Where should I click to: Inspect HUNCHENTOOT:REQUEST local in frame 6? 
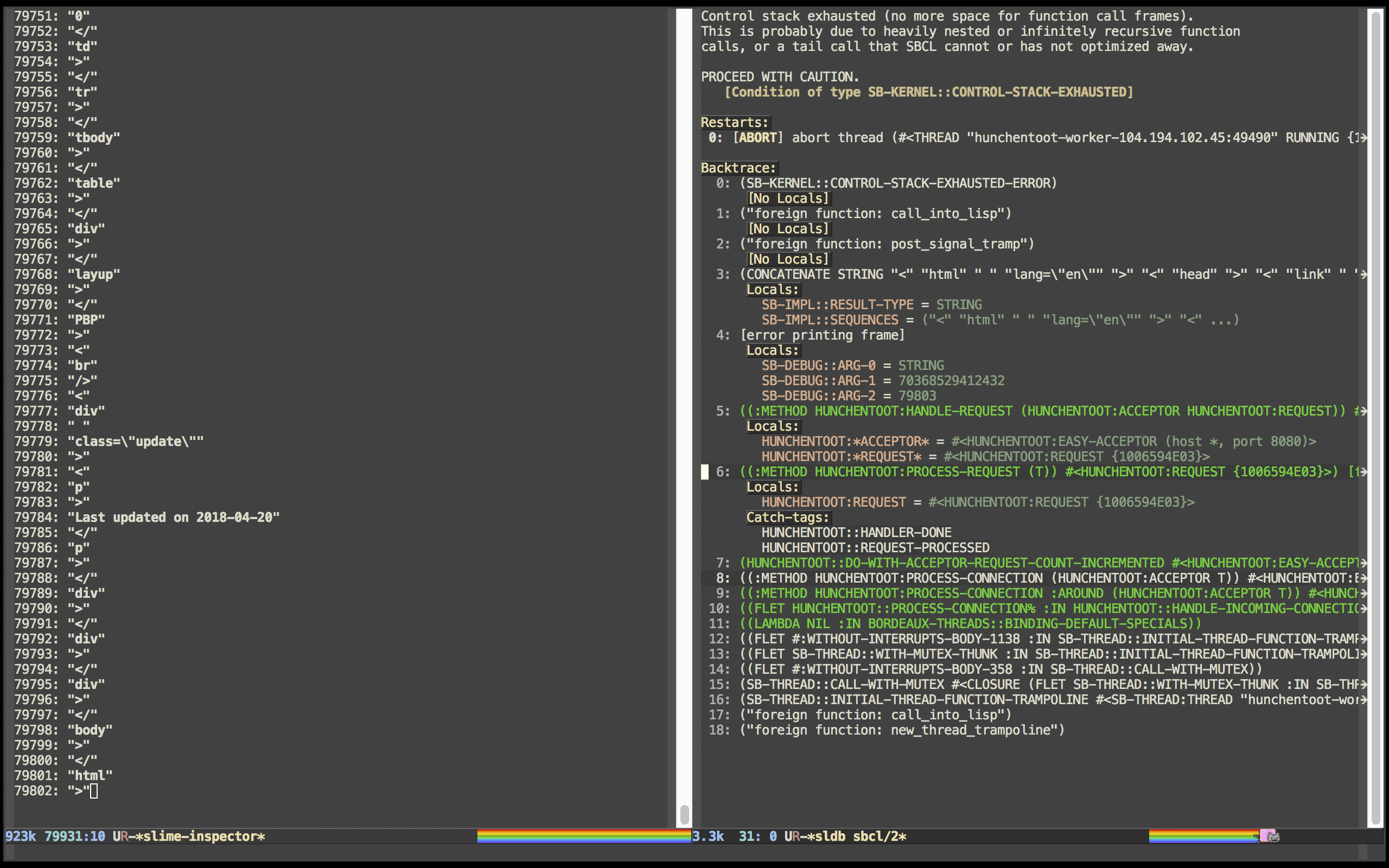[1061, 502]
